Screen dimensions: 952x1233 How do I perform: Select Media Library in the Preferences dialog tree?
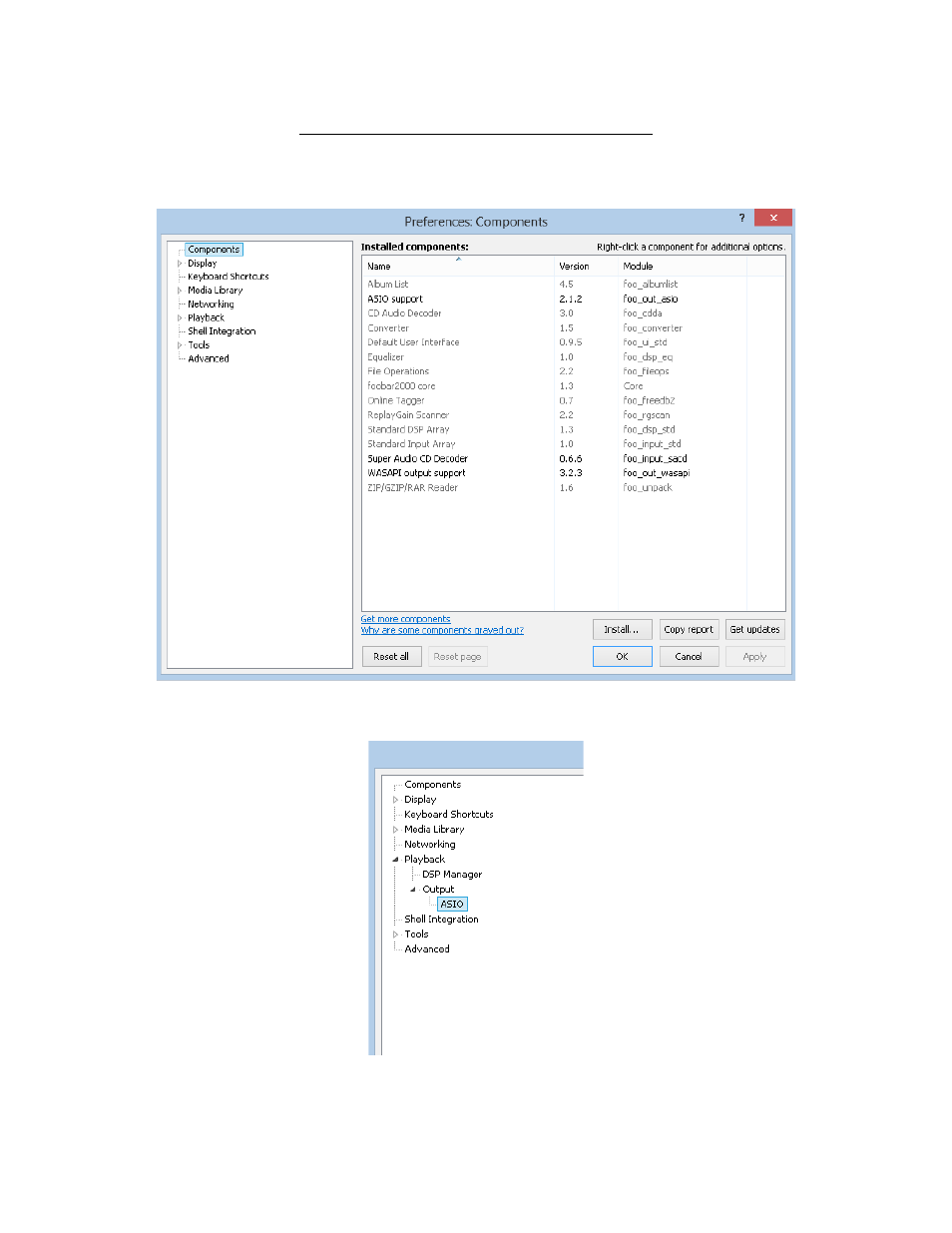tap(216, 291)
